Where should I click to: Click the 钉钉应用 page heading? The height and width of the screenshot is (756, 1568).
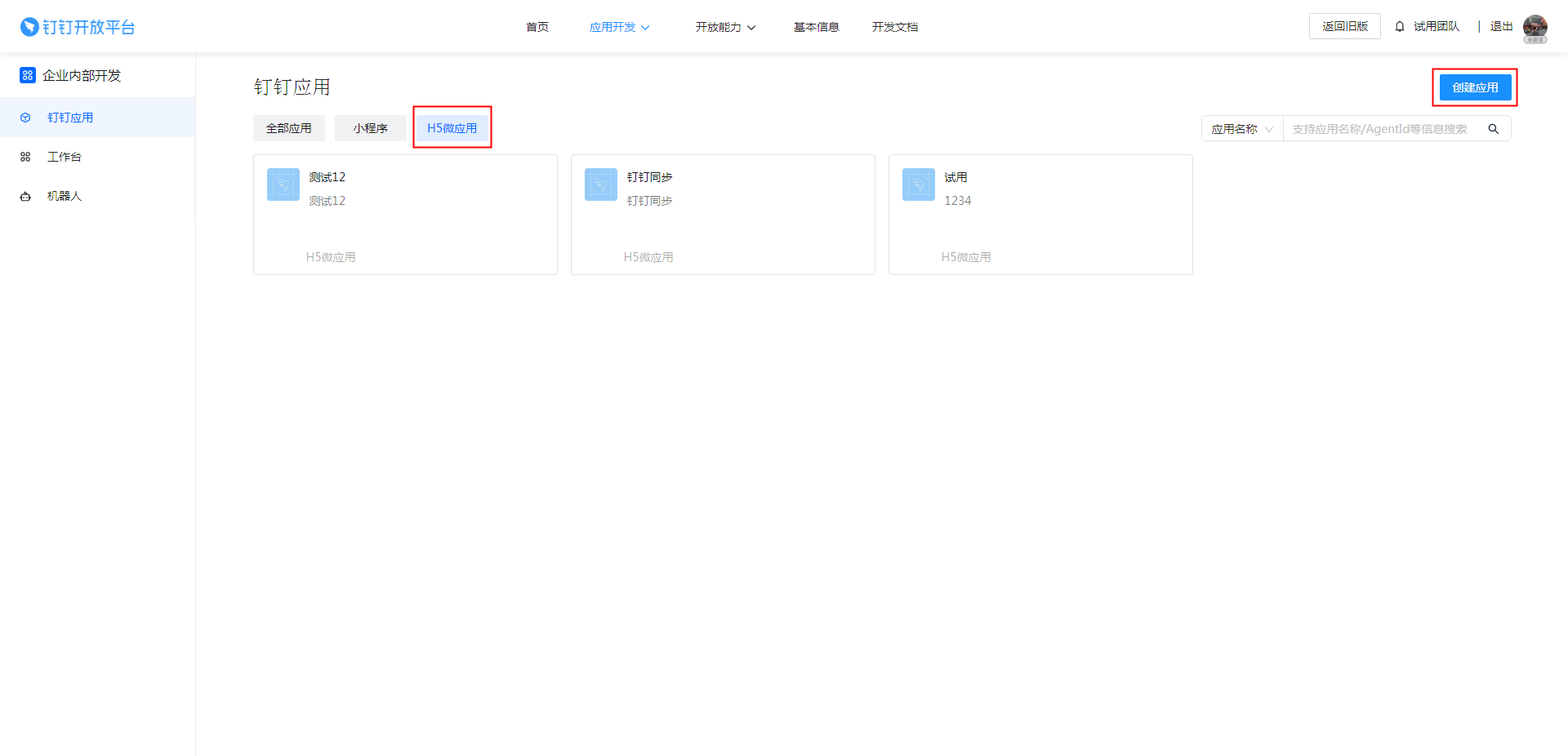[x=292, y=87]
